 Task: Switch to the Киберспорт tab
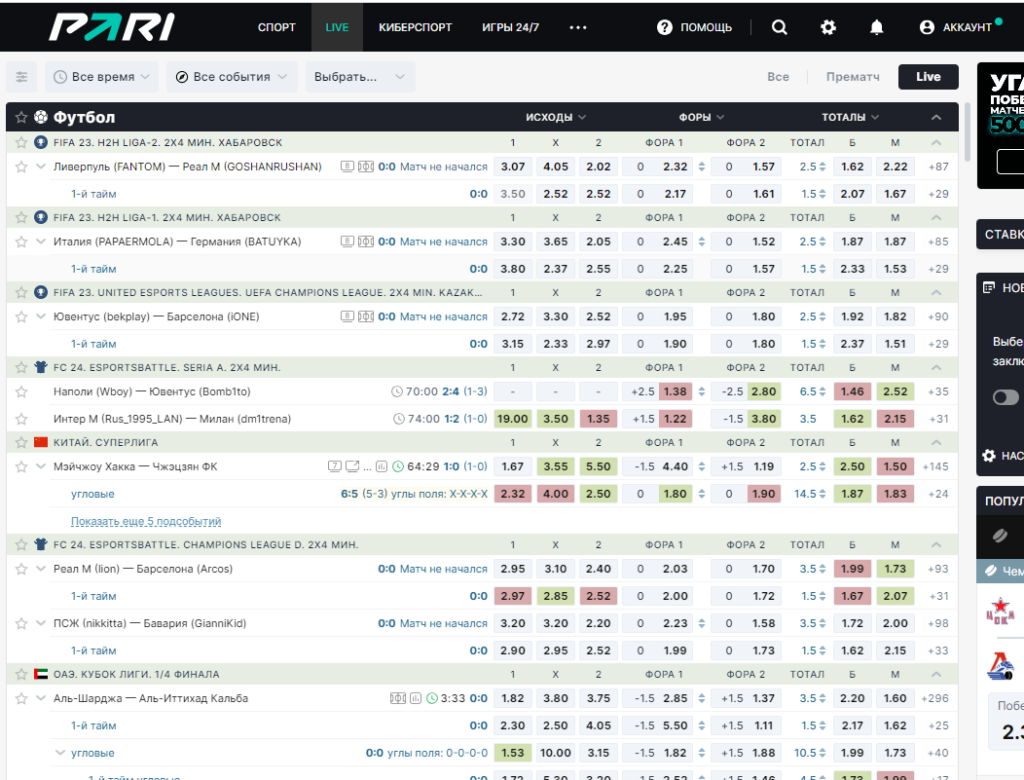415,27
